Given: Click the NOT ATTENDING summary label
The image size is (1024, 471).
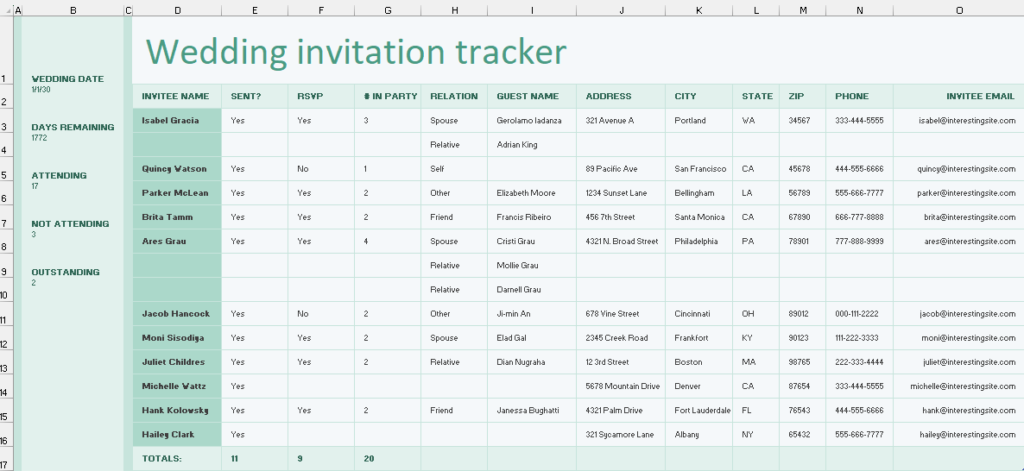Looking at the screenshot, I should [x=70, y=224].
